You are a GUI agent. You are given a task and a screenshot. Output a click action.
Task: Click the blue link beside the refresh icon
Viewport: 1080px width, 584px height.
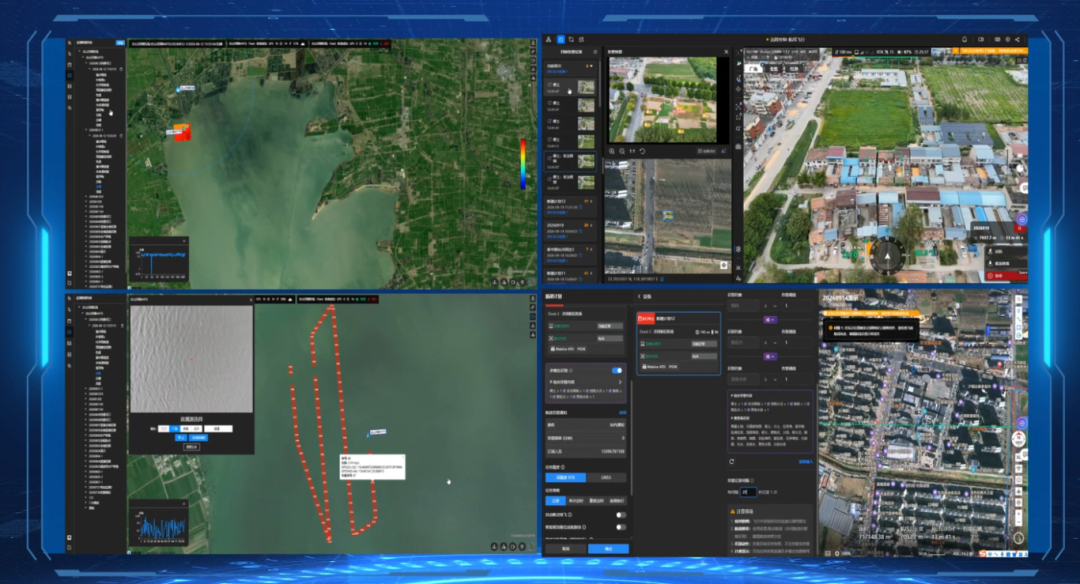tap(805, 461)
